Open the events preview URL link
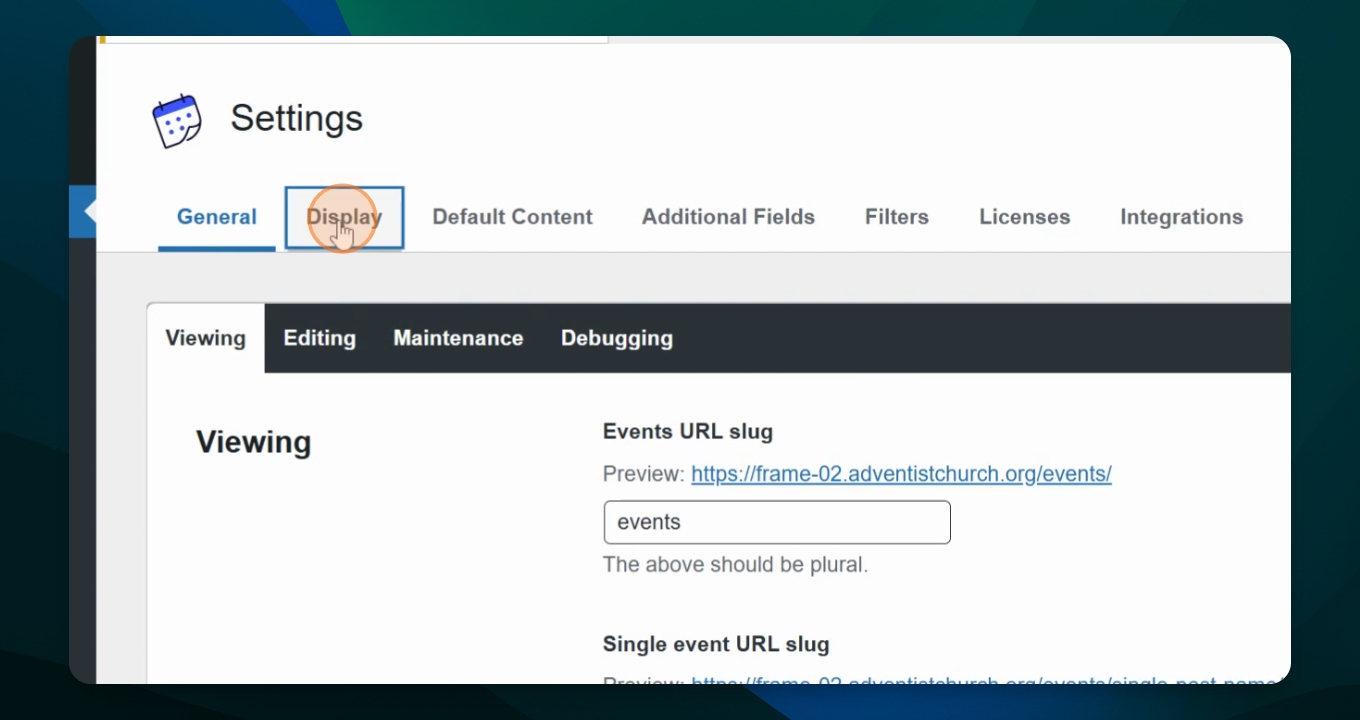This screenshot has width=1360, height=720. 901,474
